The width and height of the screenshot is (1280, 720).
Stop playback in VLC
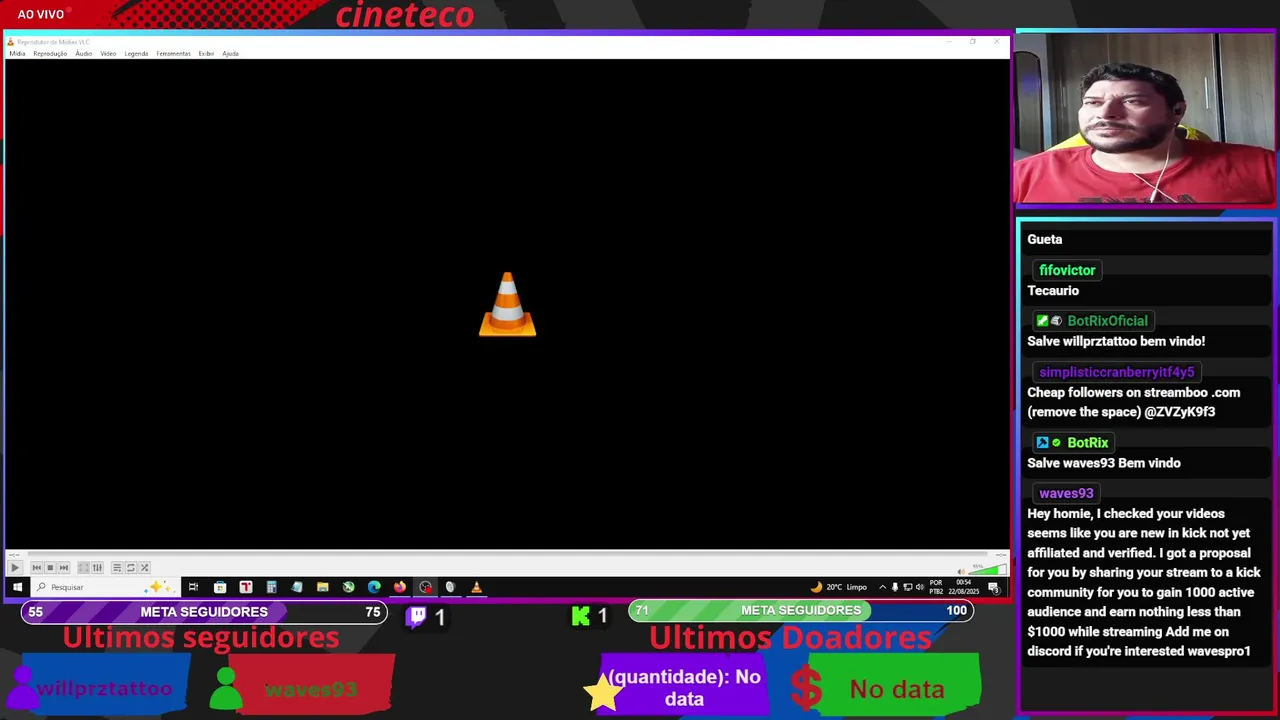[x=50, y=568]
